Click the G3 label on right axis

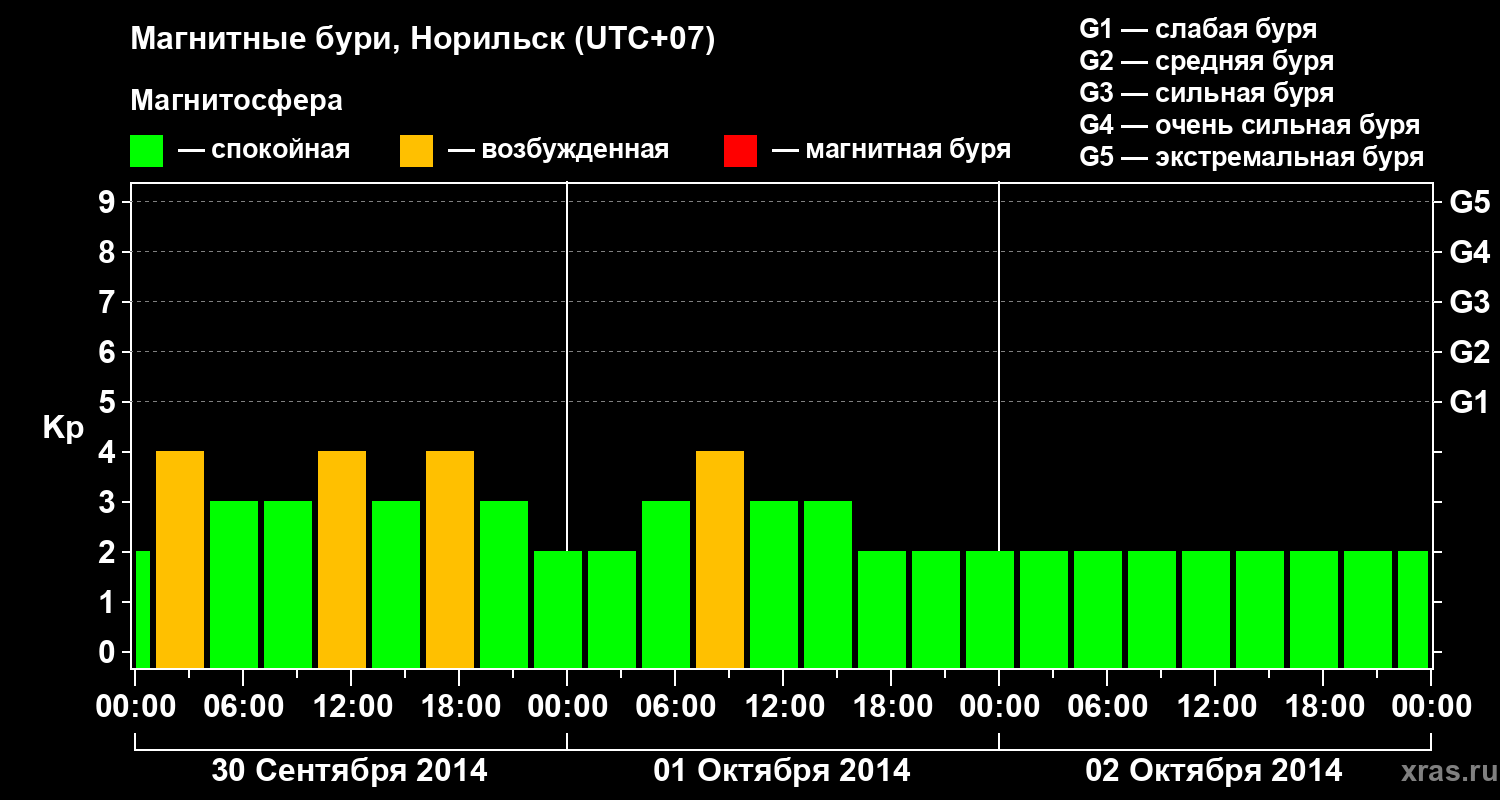pyautogui.click(x=1469, y=302)
